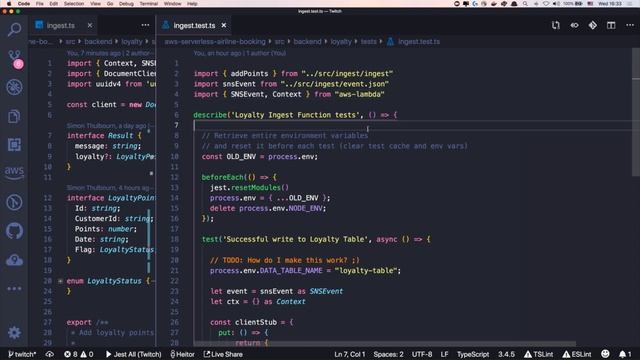Click the ESLint warning status item
This screenshot has width=640, height=360.
pyautogui.click(x=577, y=354)
